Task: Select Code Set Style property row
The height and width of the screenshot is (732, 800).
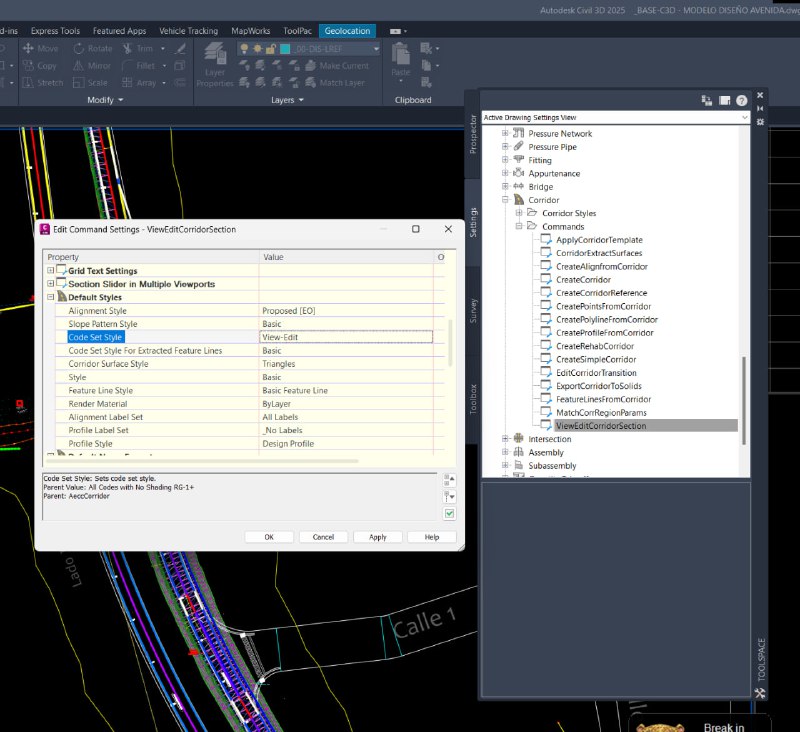Action: point(96,337)
